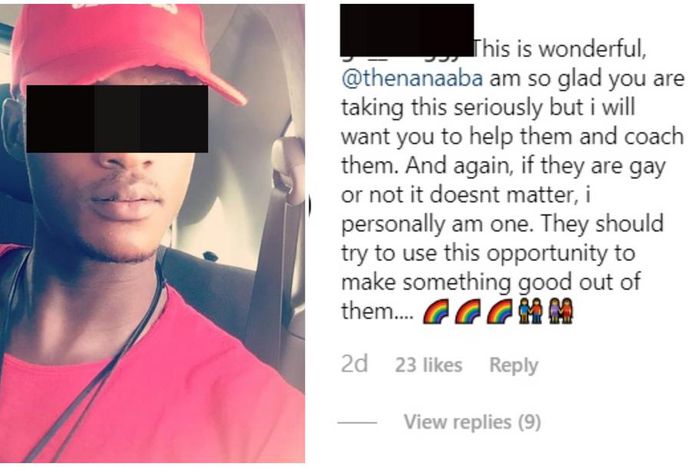Screen dimensions: 700x467
Task: Click the third rainbow emoji
Action: (x=499, y=311)
